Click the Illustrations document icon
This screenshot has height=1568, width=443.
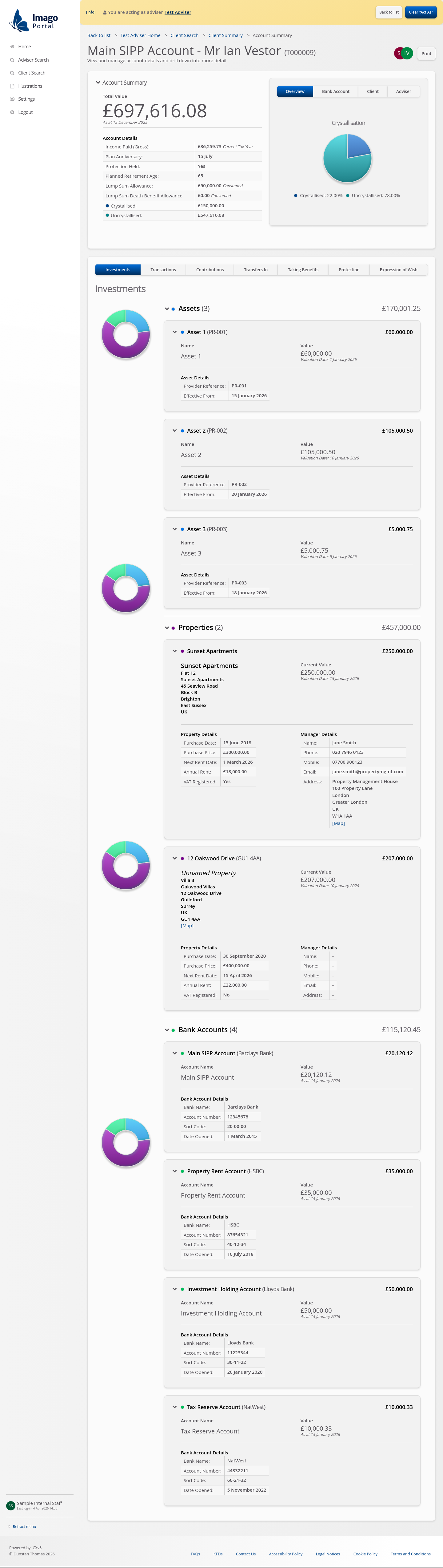point(12,87)
